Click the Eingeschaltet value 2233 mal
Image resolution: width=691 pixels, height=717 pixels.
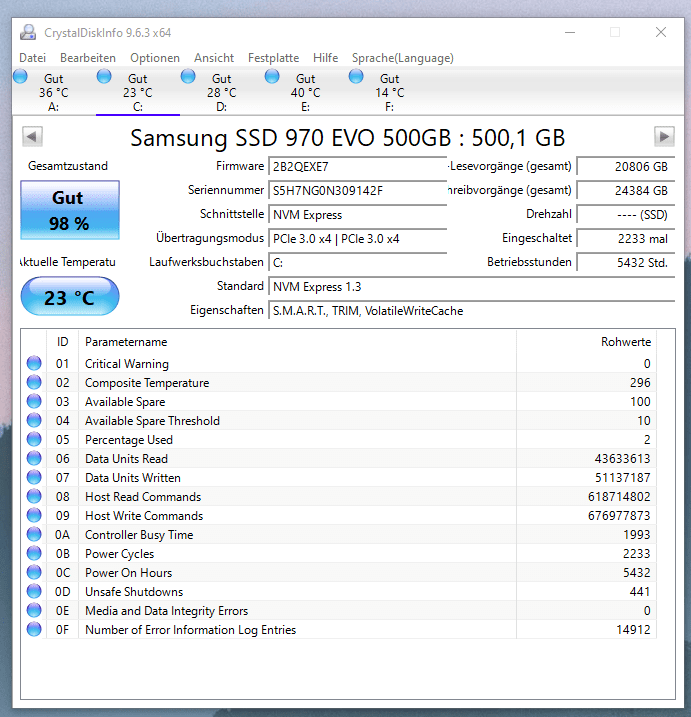(x=626, y=238)
